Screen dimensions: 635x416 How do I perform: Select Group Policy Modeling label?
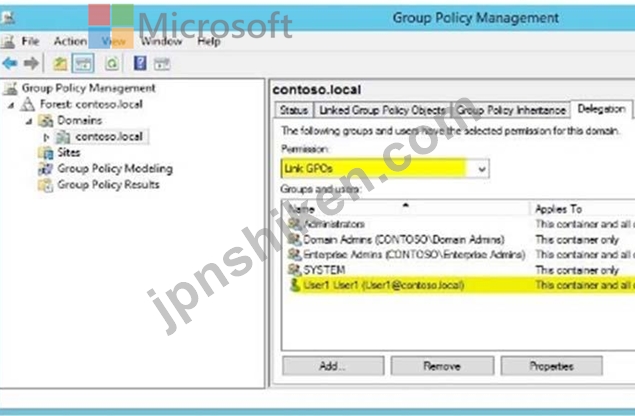coord(115,169)
